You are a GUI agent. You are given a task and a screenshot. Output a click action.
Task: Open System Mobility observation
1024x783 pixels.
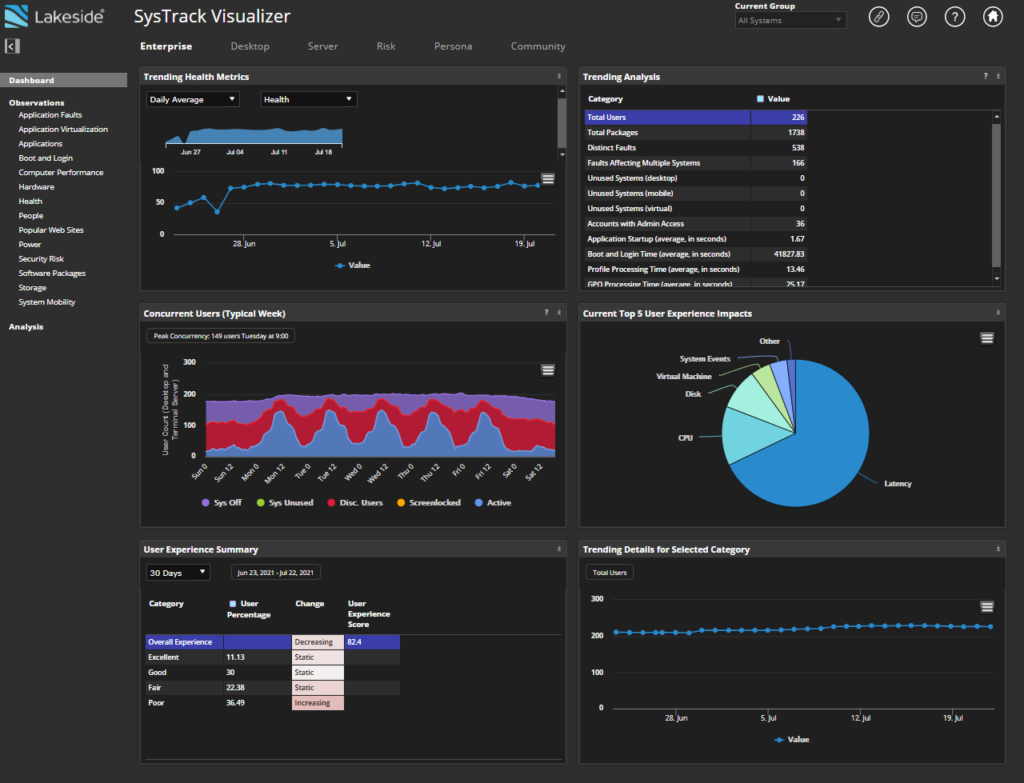47,302
